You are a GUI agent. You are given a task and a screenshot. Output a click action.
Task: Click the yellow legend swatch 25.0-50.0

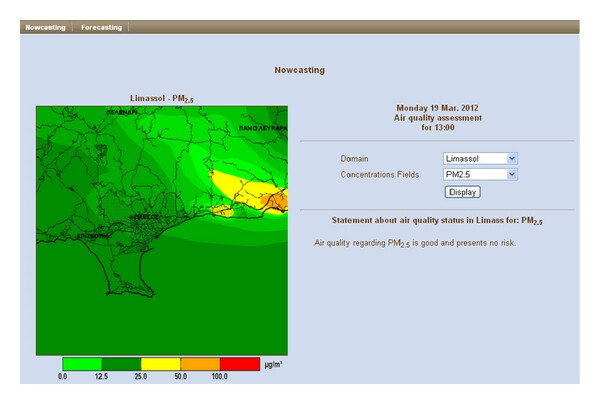click(x=161, y=364)
